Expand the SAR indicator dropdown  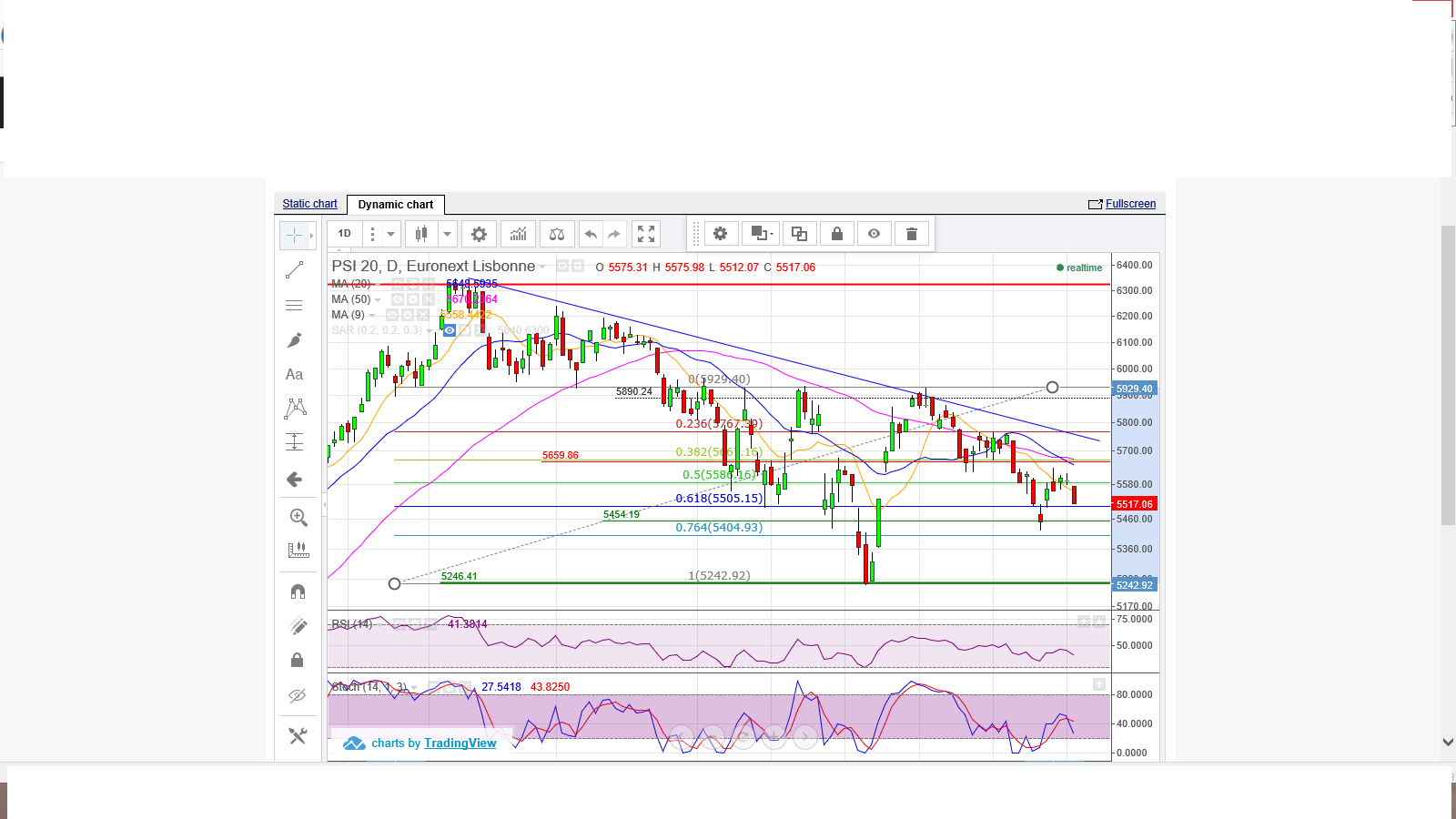pyautogui.click(x=430, y=330)
